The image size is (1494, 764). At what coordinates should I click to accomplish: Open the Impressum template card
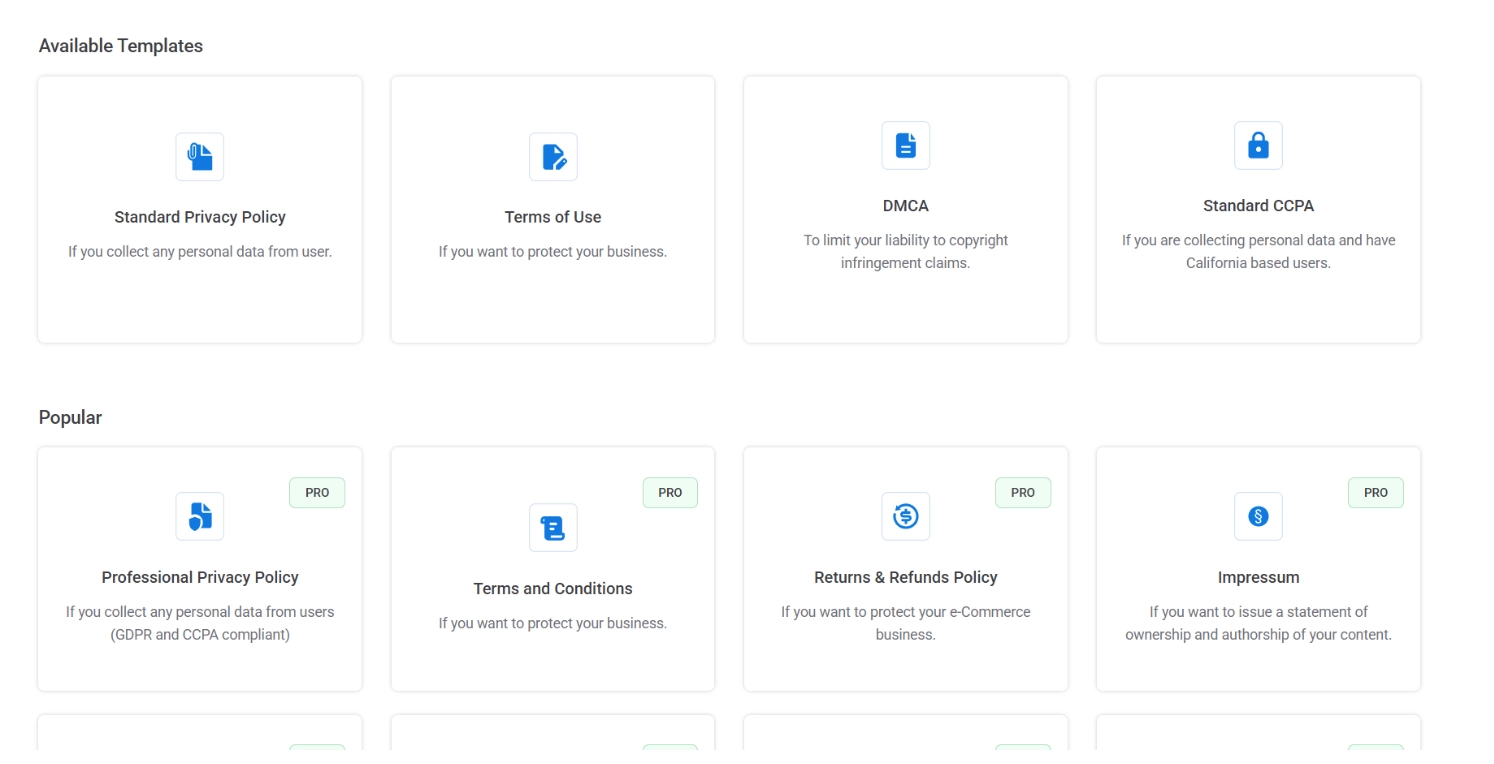pyautogui.click(x=1258, y=567)
